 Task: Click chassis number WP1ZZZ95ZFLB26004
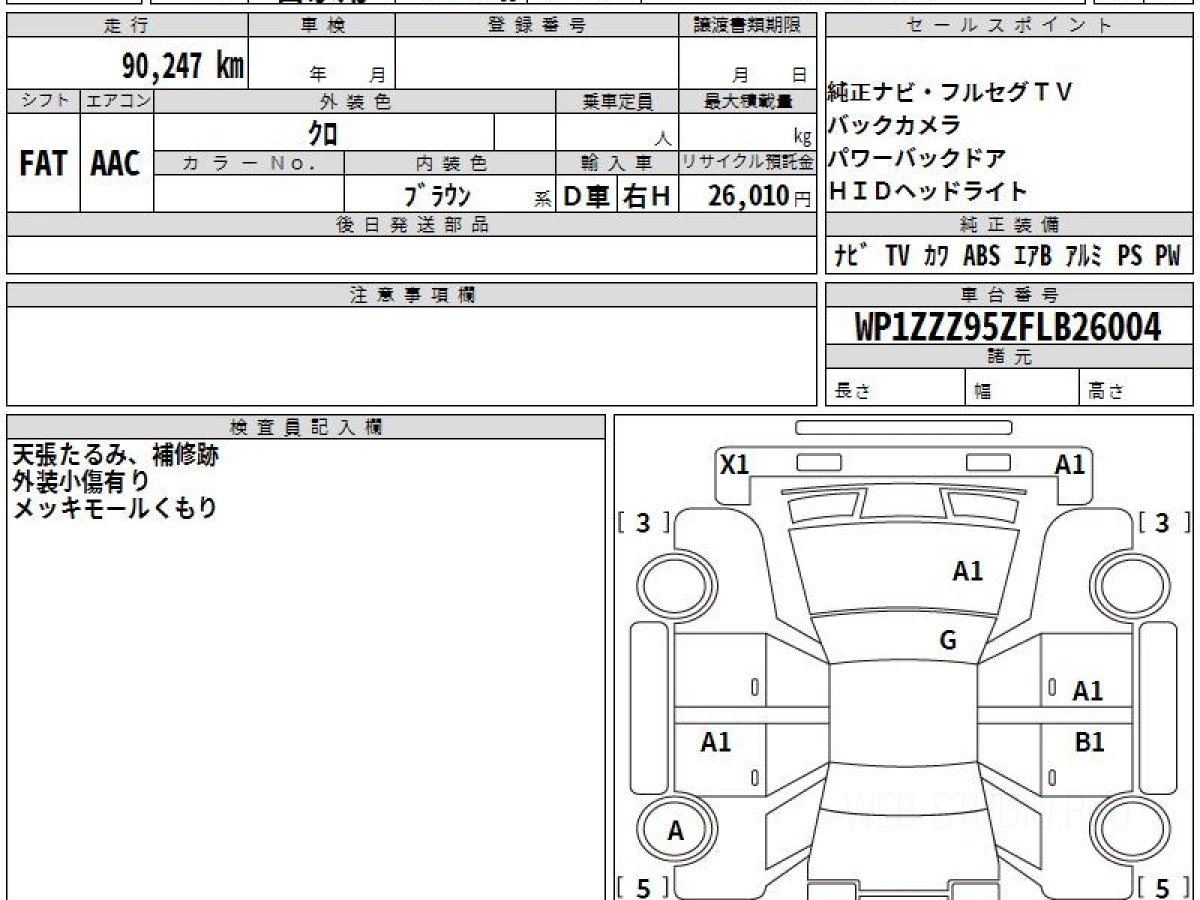(1008, 327)
